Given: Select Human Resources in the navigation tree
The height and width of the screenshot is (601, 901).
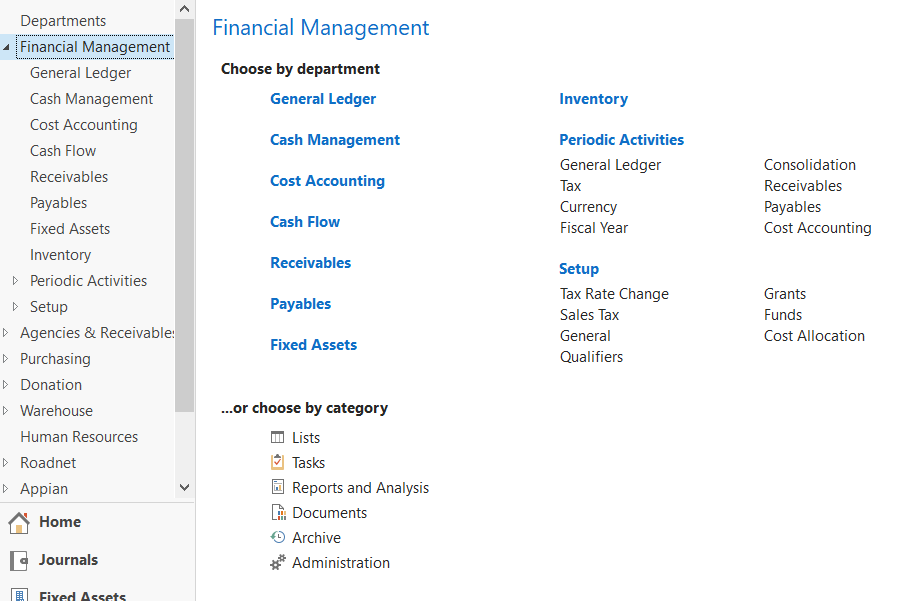Looking at the screenshot, I should (79, 437).
